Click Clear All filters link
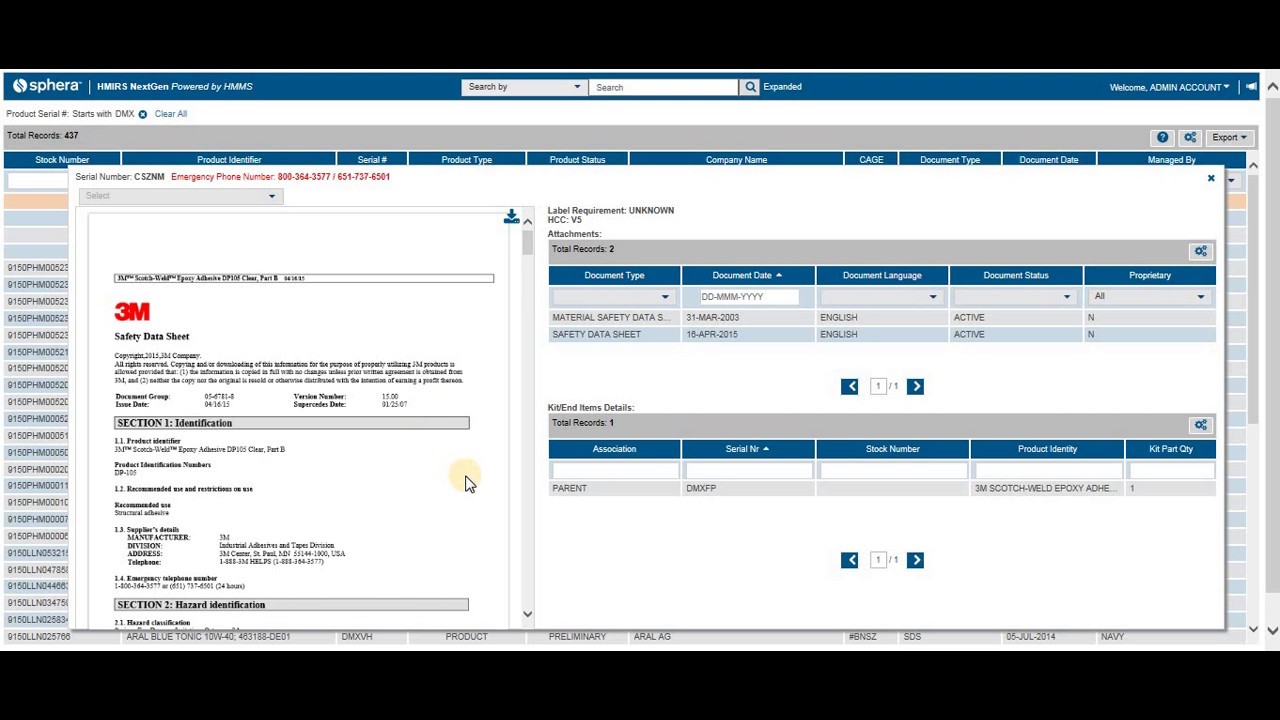 click(x=171, y=114)
